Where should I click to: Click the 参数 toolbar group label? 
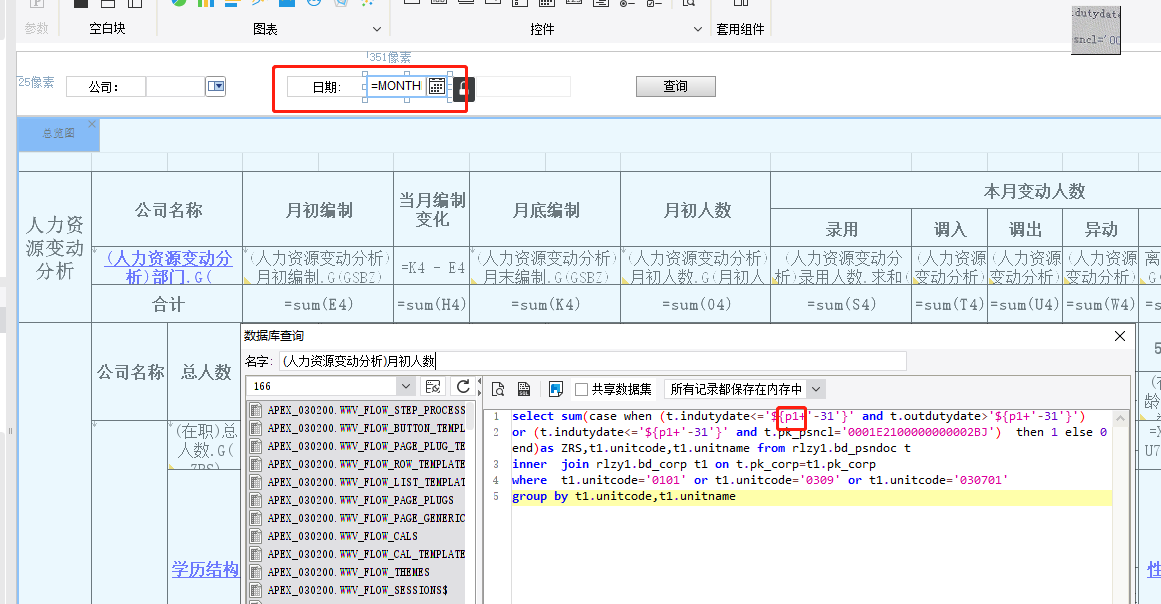[36, 29]
